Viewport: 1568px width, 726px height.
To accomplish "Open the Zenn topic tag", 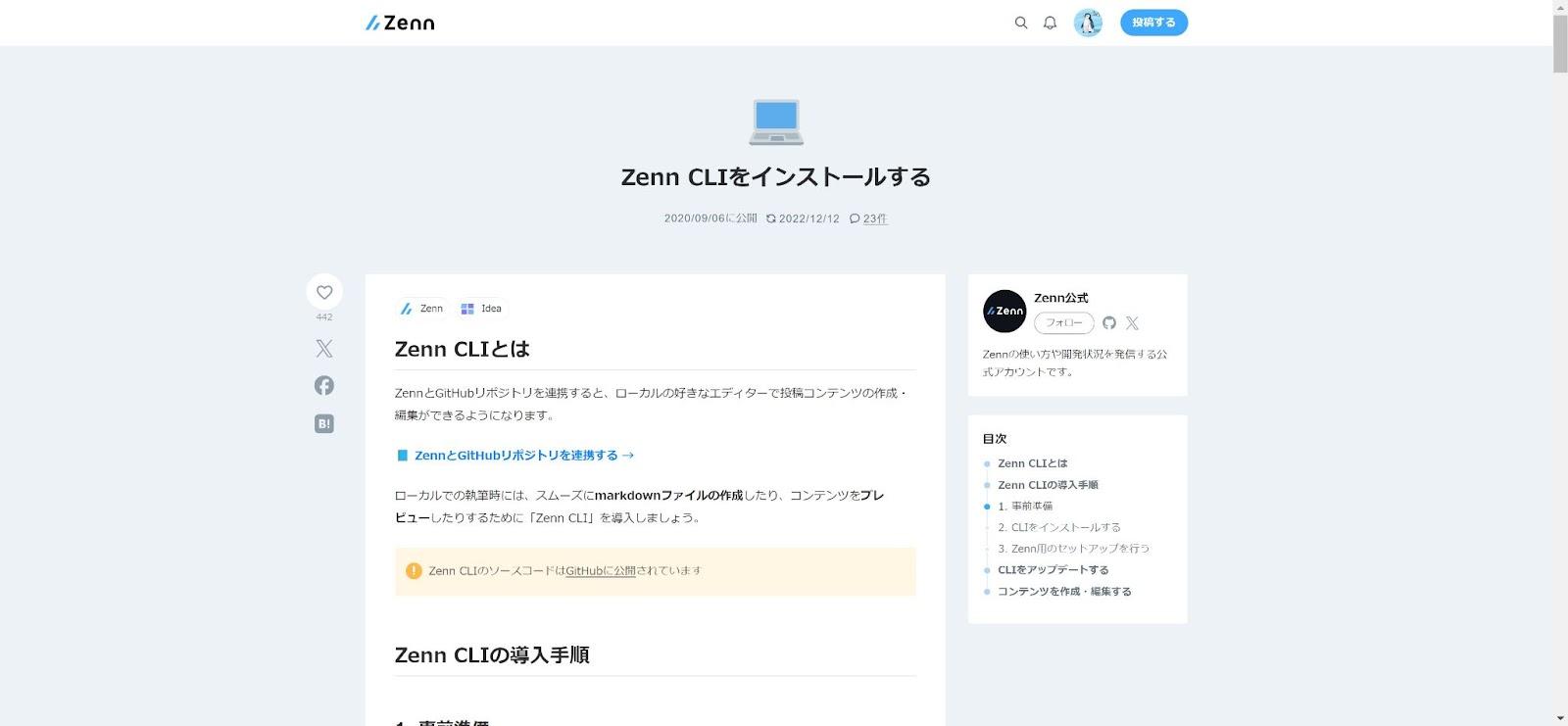I will 422,309.
